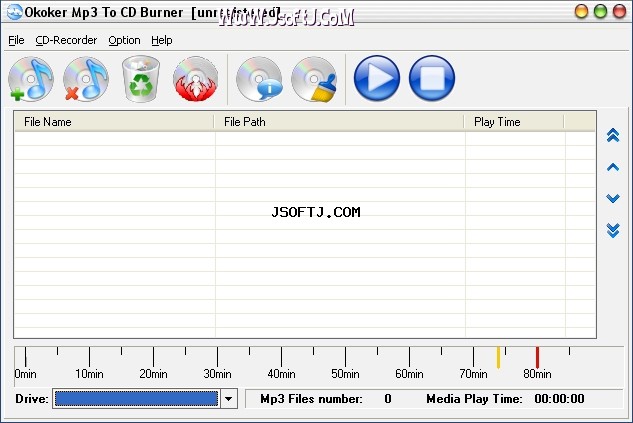Move item to bottom with the double down arrow
Screen dimensions: 633x423
point(613,230)
